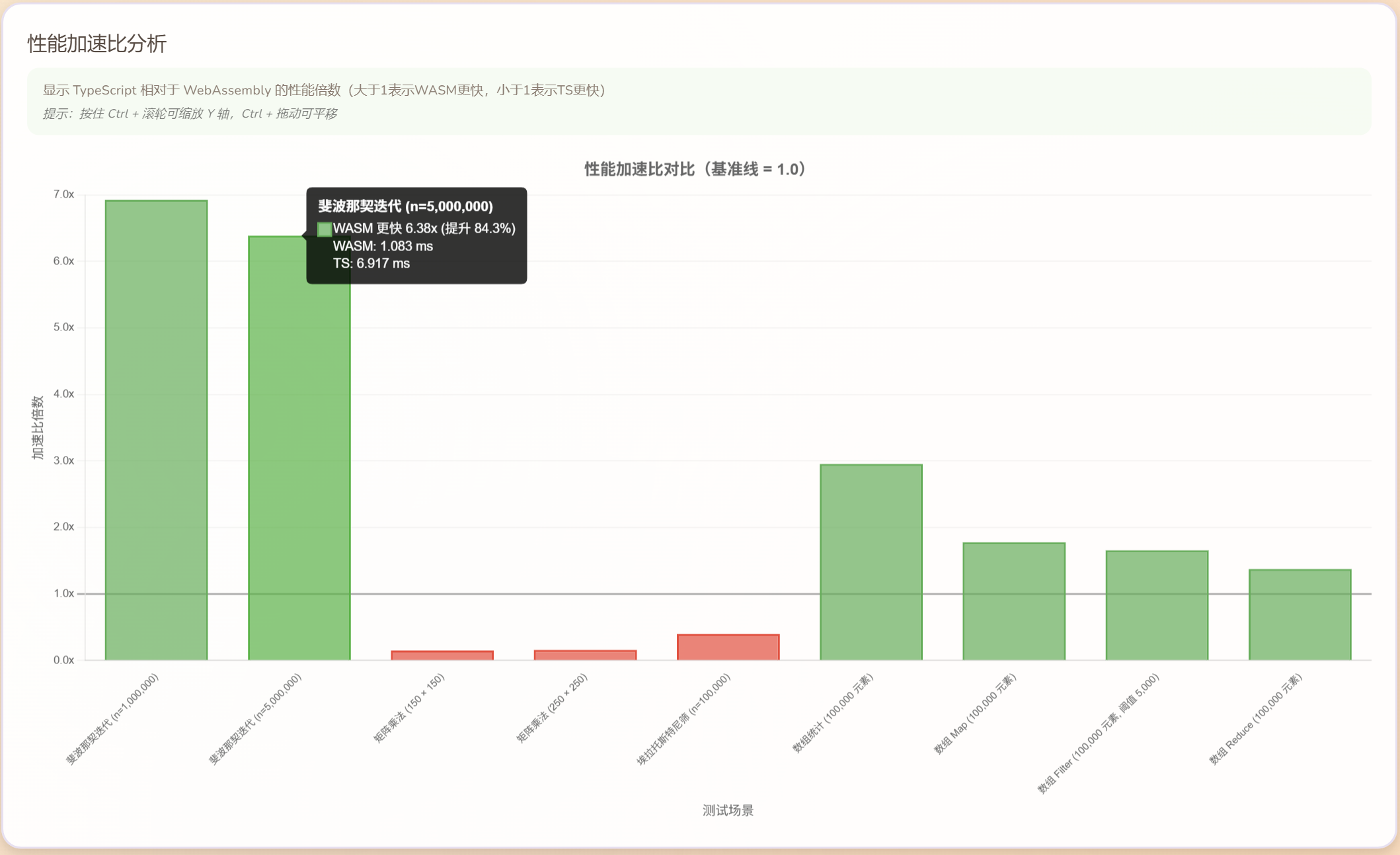Click the 性能加速比分析 heading

tap(97, 44)
